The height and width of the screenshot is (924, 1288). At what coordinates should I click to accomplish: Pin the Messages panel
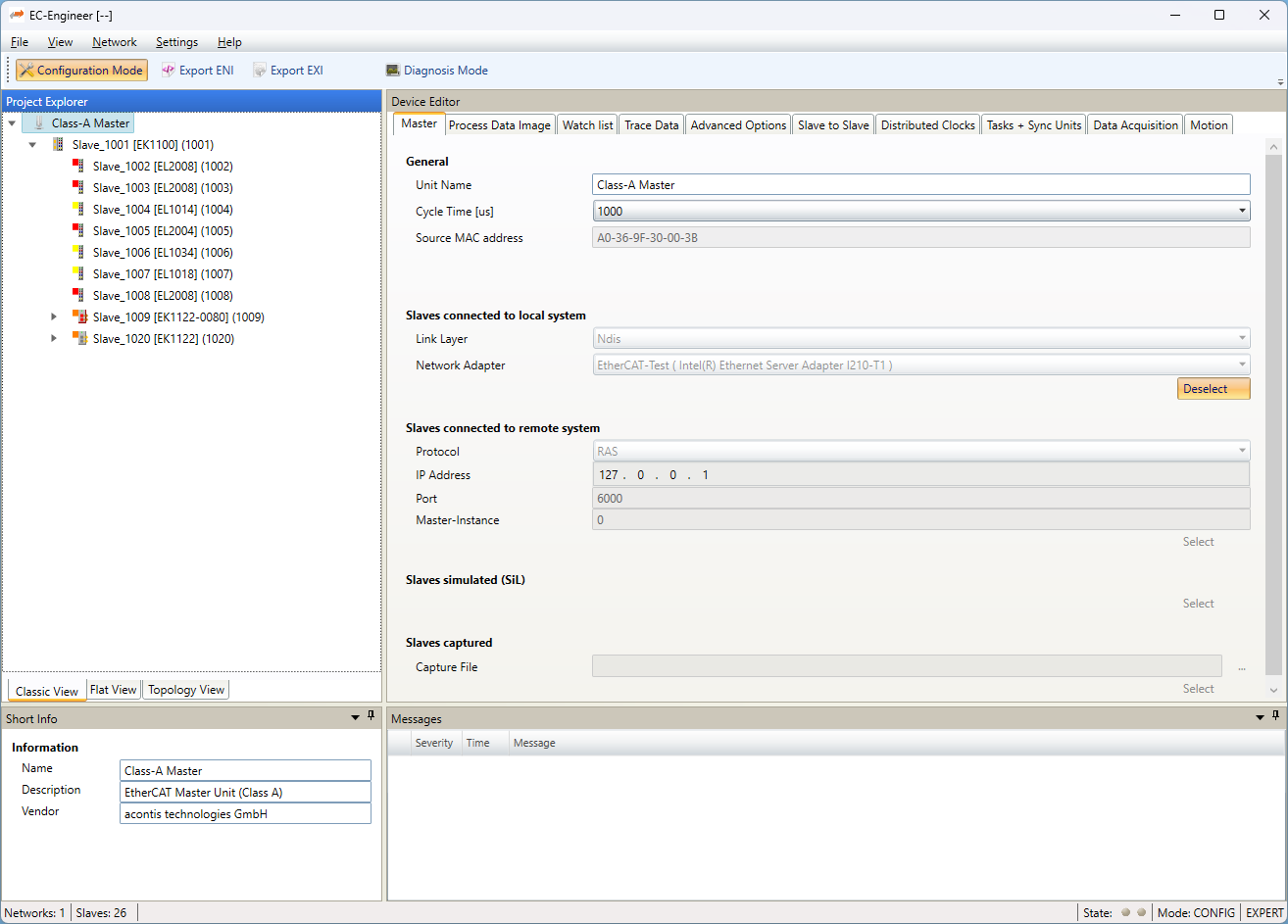click(1275, 717)
